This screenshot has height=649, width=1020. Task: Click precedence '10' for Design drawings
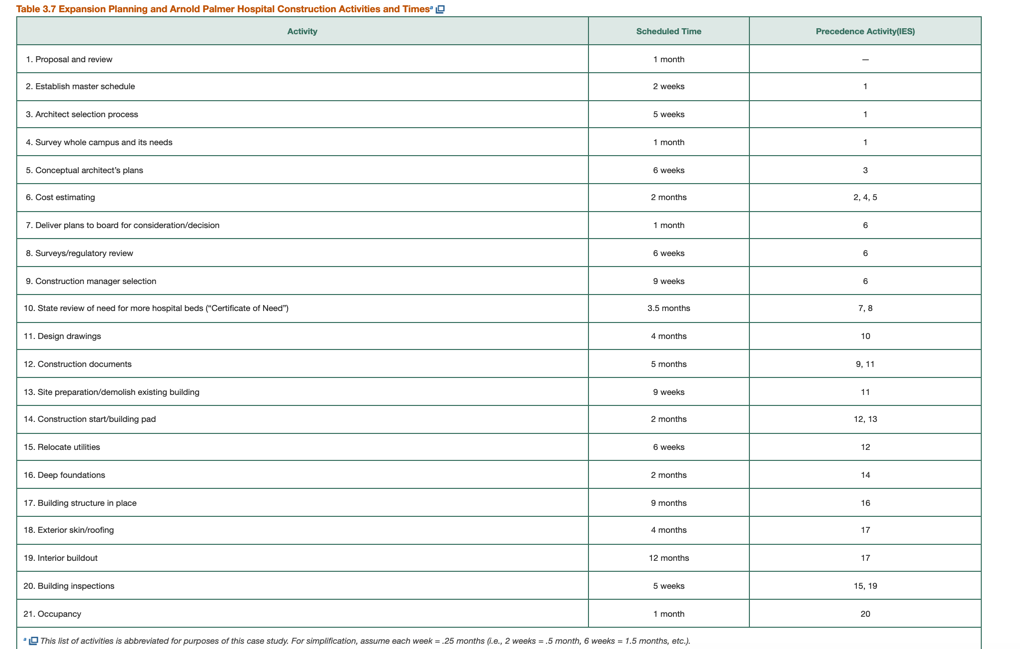[865, 336]
